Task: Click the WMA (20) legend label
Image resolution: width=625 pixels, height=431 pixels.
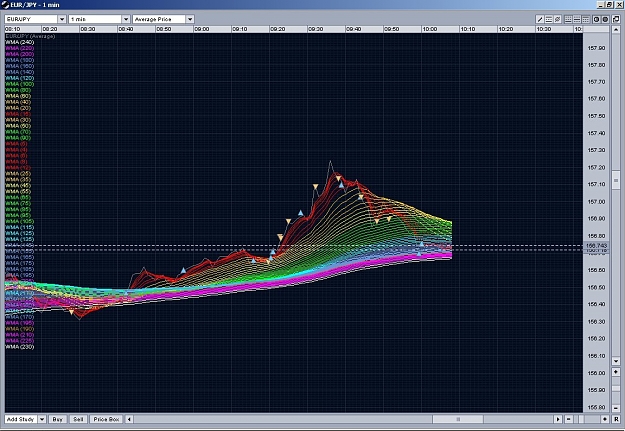Action: 18,108
